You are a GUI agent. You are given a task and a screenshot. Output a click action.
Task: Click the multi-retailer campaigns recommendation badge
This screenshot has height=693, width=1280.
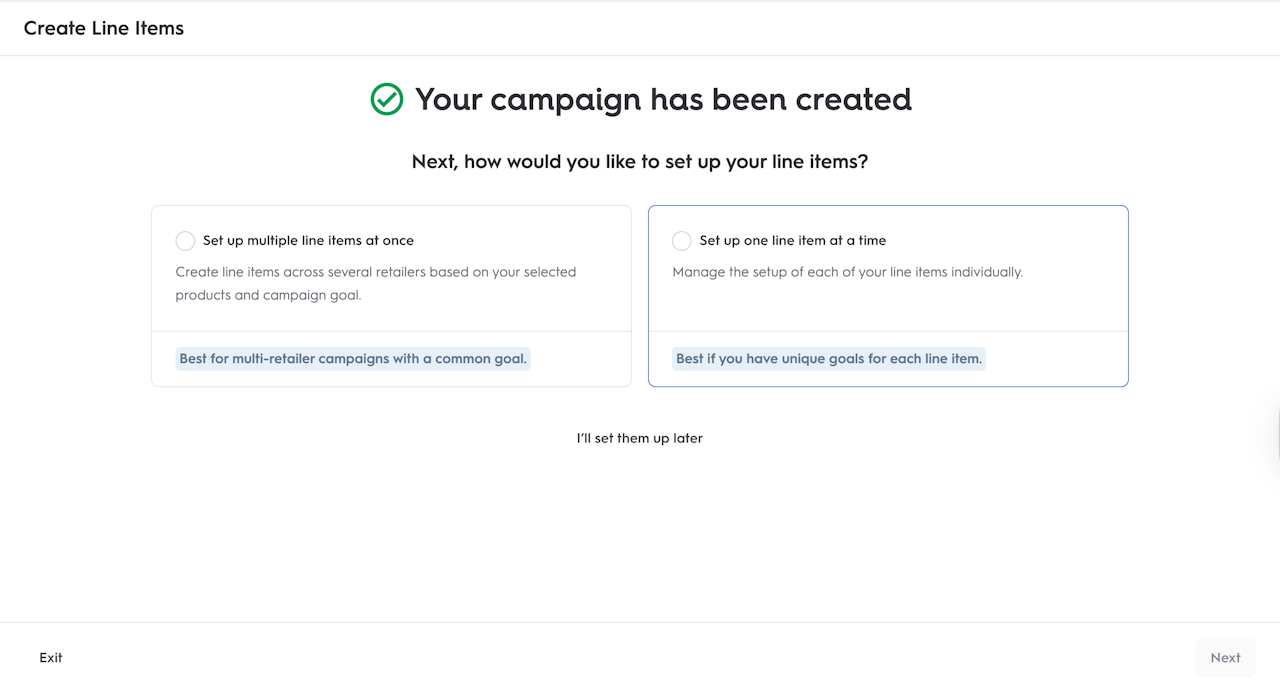[x=353, y=359]
